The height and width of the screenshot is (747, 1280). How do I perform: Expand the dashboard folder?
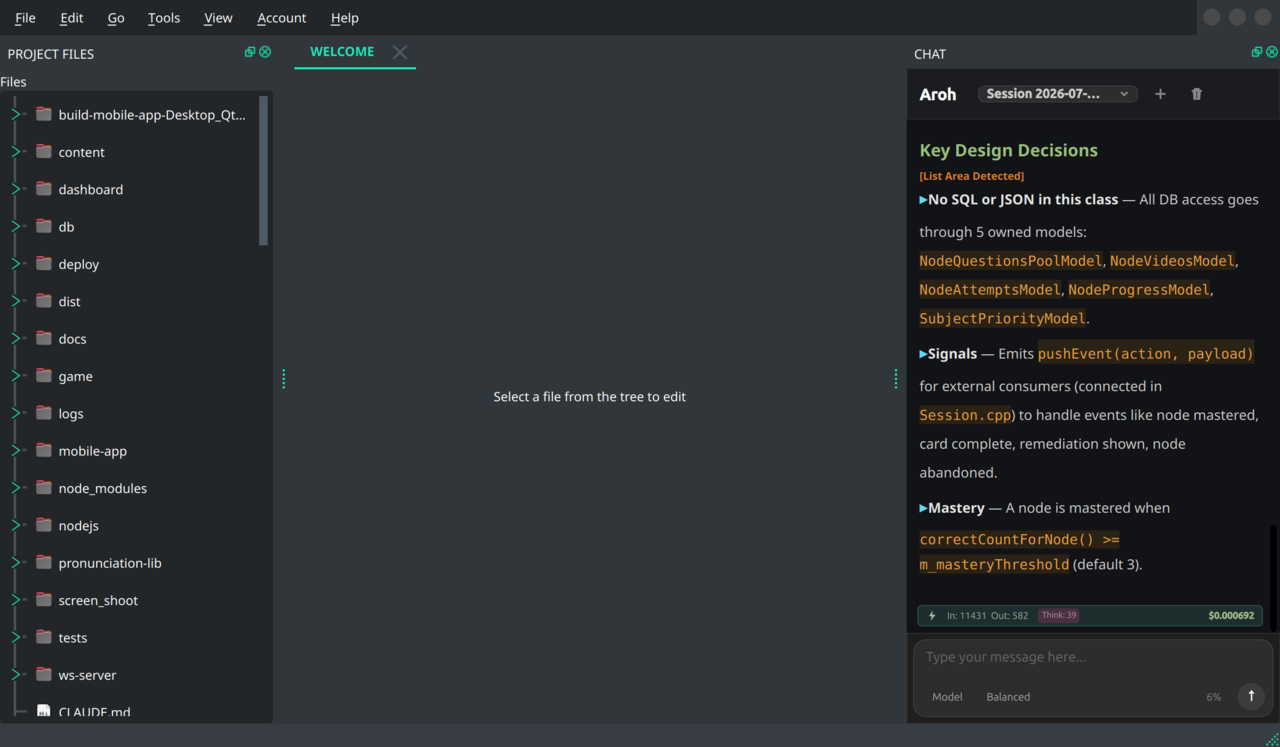coord(16,189)
